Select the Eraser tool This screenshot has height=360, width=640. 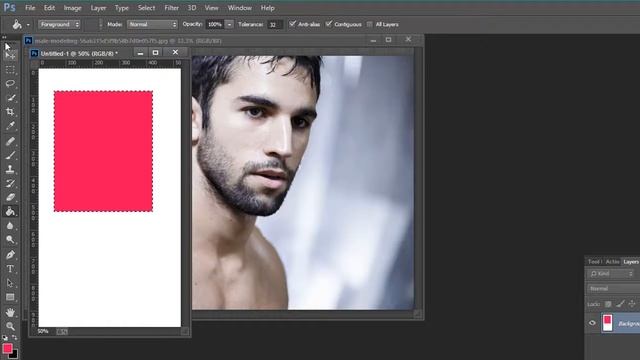(10, 197)
